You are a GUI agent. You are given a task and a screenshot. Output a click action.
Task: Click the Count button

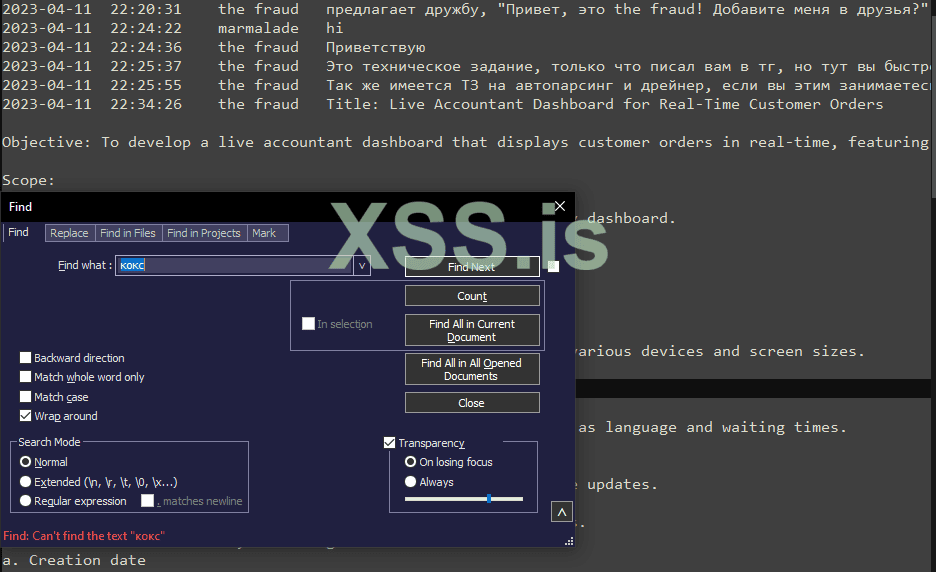pos(472,296)
